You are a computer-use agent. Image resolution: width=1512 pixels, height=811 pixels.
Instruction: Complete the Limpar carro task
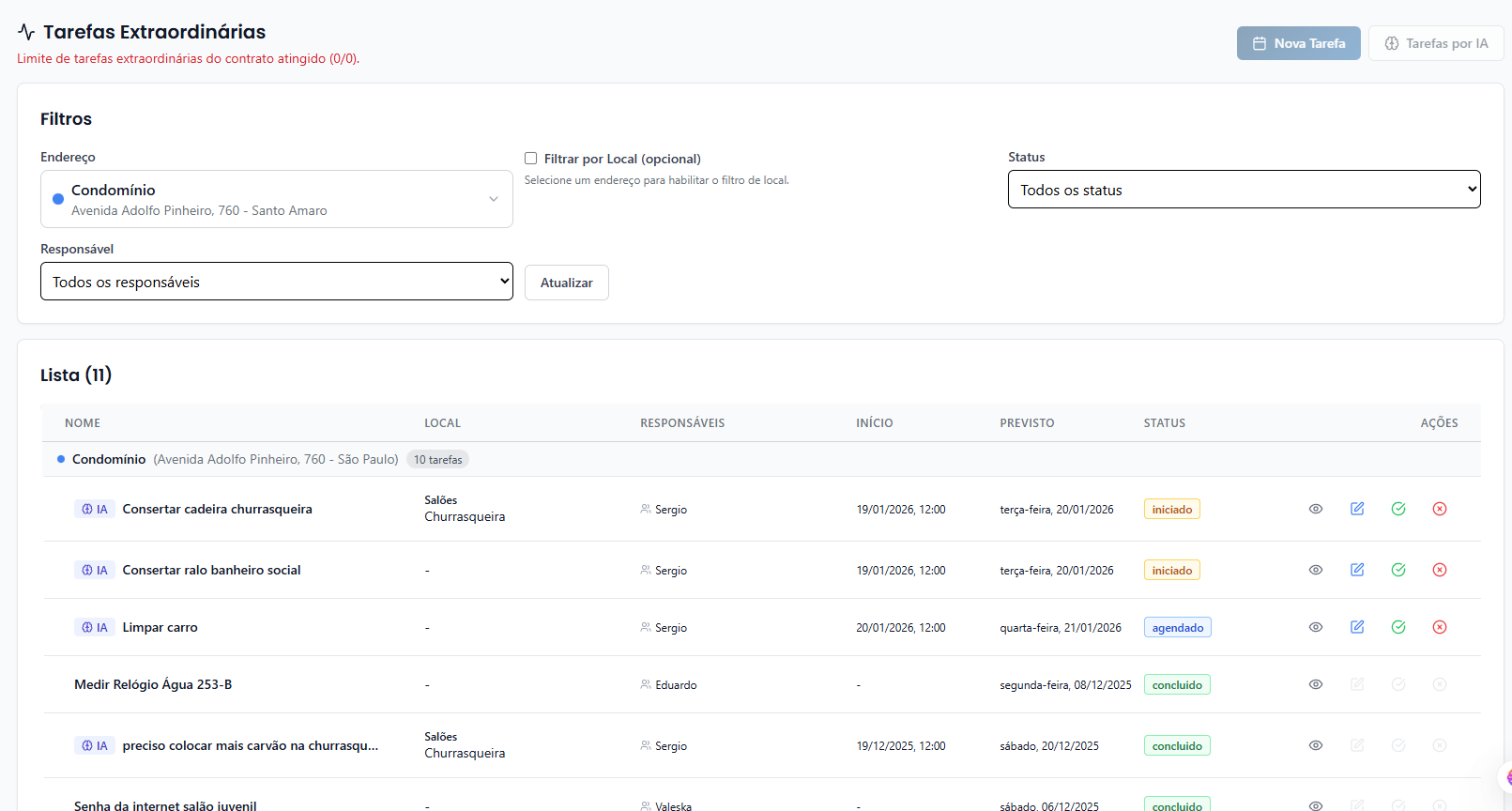coord(1398,627)
